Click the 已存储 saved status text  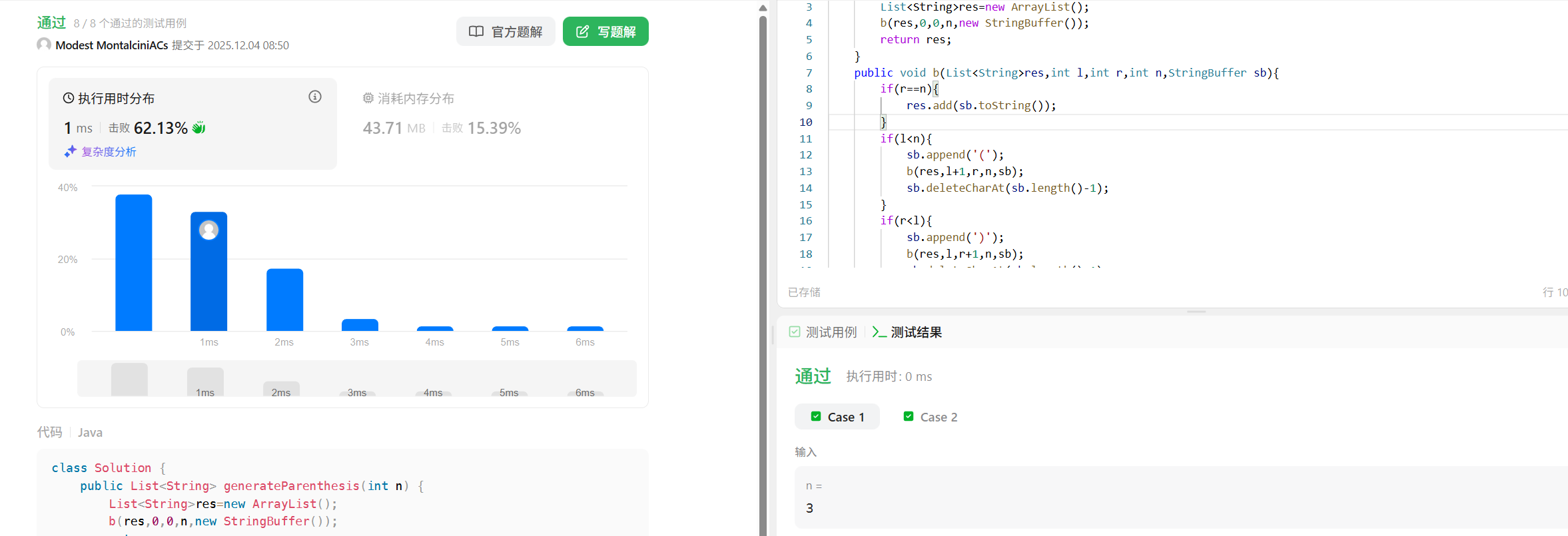click(804, 292)
